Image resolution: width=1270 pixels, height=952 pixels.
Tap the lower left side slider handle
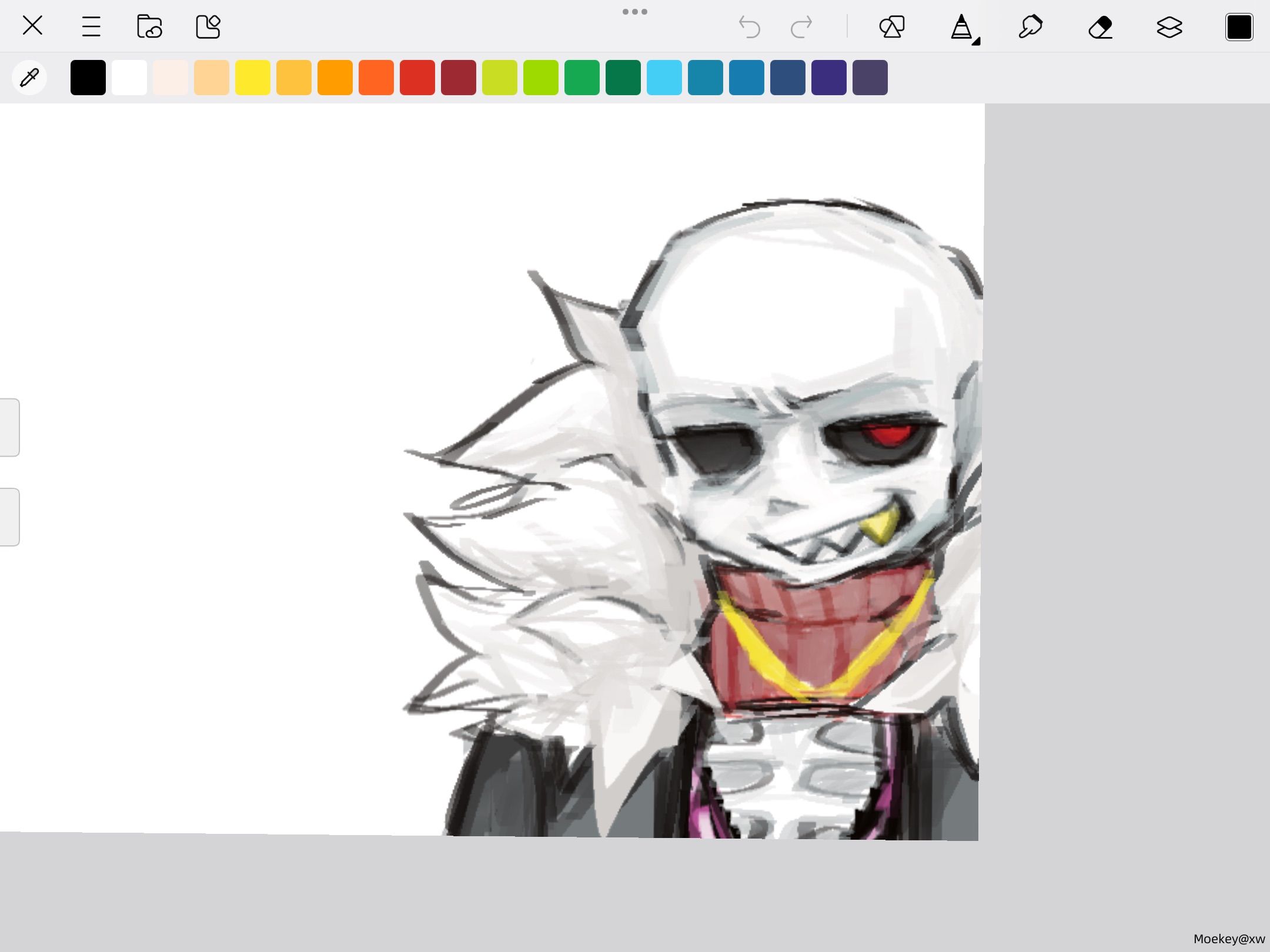click(x=9, y=517)
